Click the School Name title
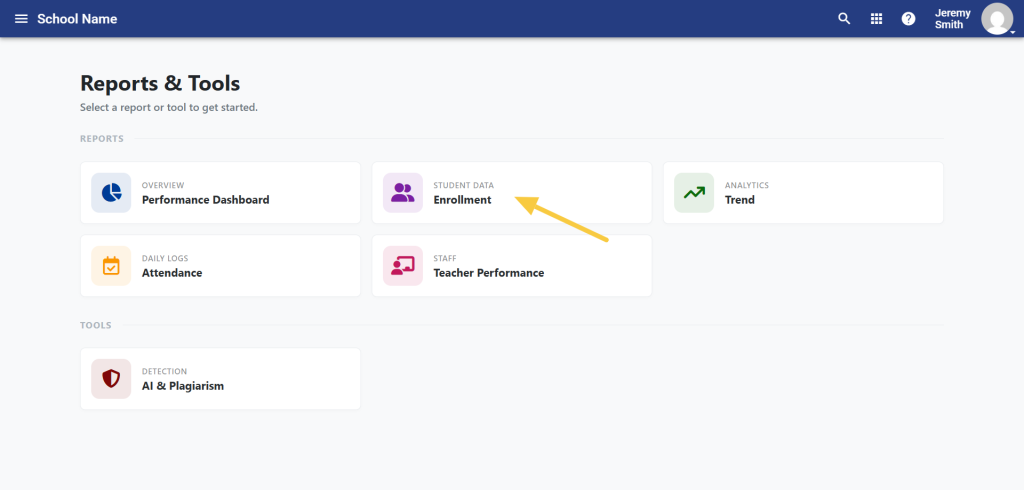Image resolution: width=1024 pixels, height=490 pixels. pos(77,19)
